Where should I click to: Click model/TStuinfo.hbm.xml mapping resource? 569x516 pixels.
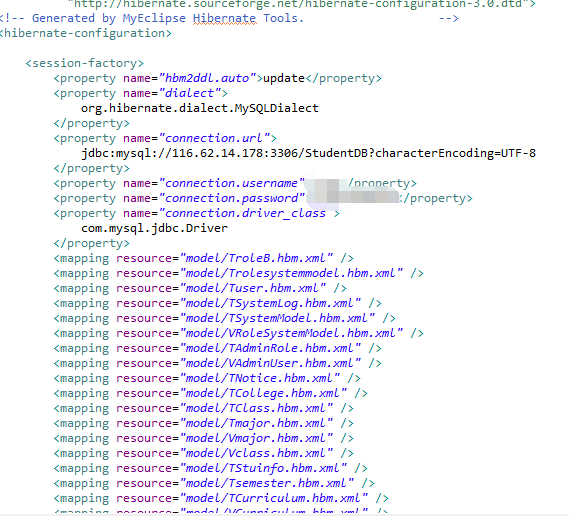tap(263, 468)
